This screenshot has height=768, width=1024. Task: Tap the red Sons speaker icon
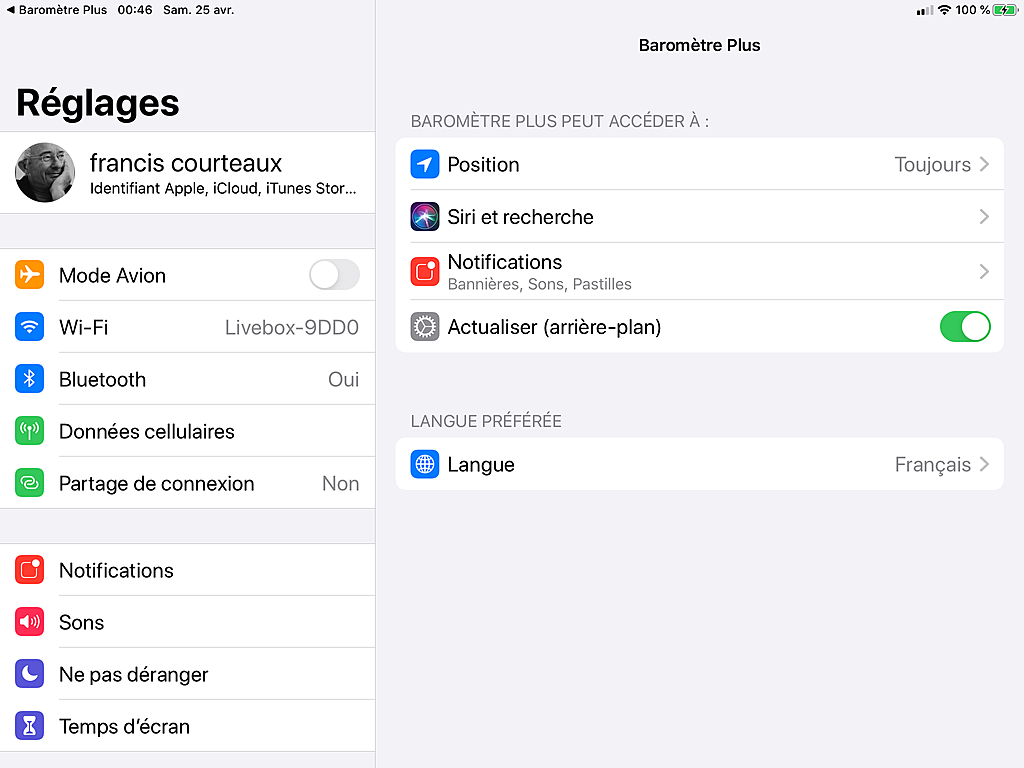click(29, 622)
